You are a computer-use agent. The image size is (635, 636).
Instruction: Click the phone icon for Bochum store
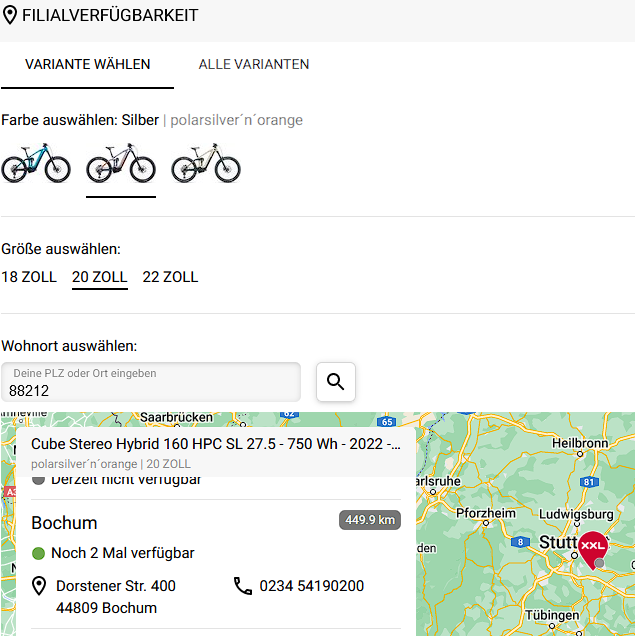pos(243,586)
